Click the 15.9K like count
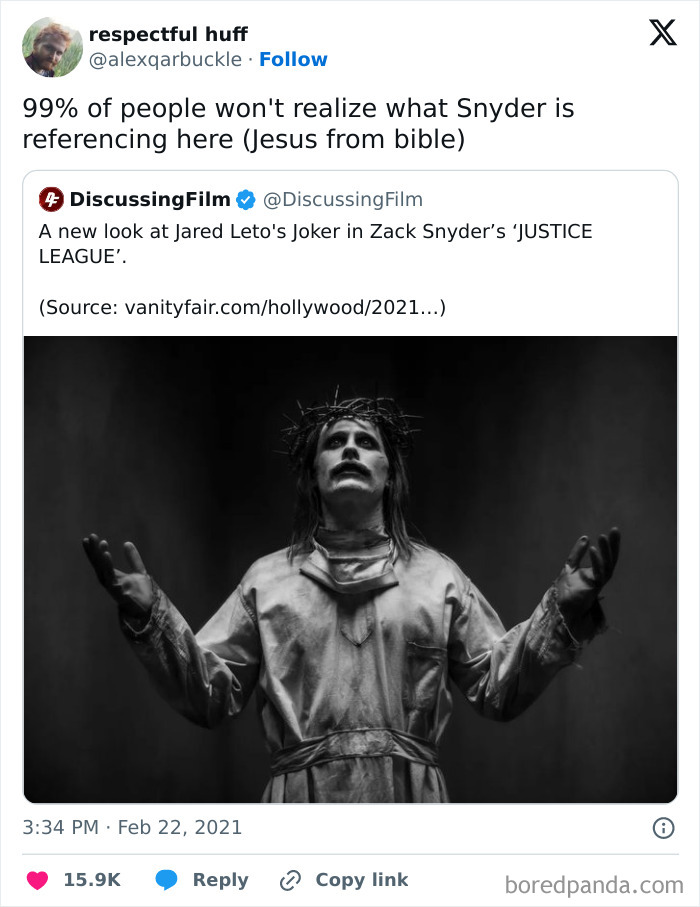Image resolution: width=700 pixels, height=907 pixels. point(91,880)
